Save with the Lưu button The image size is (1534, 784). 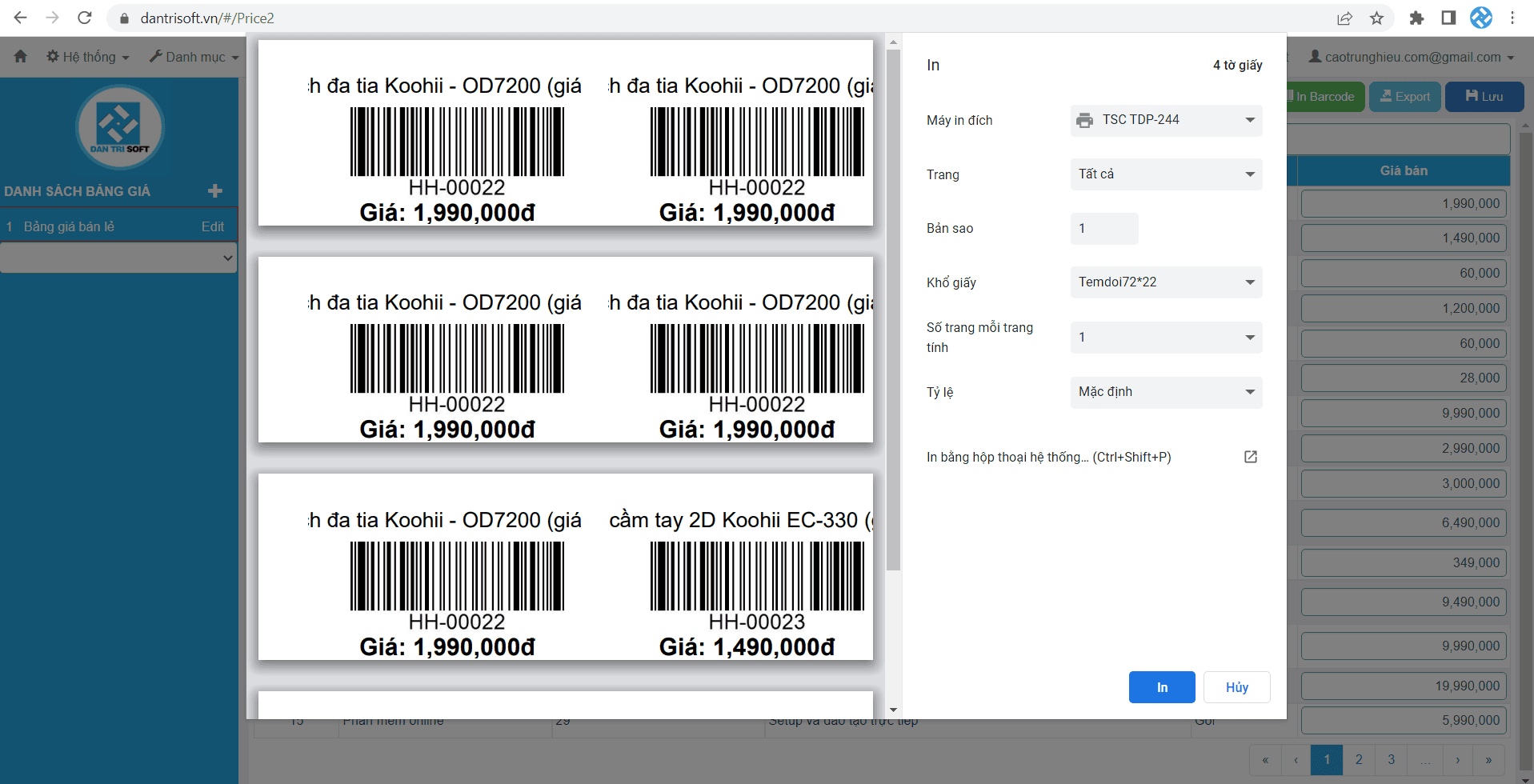click(1484, 97)
